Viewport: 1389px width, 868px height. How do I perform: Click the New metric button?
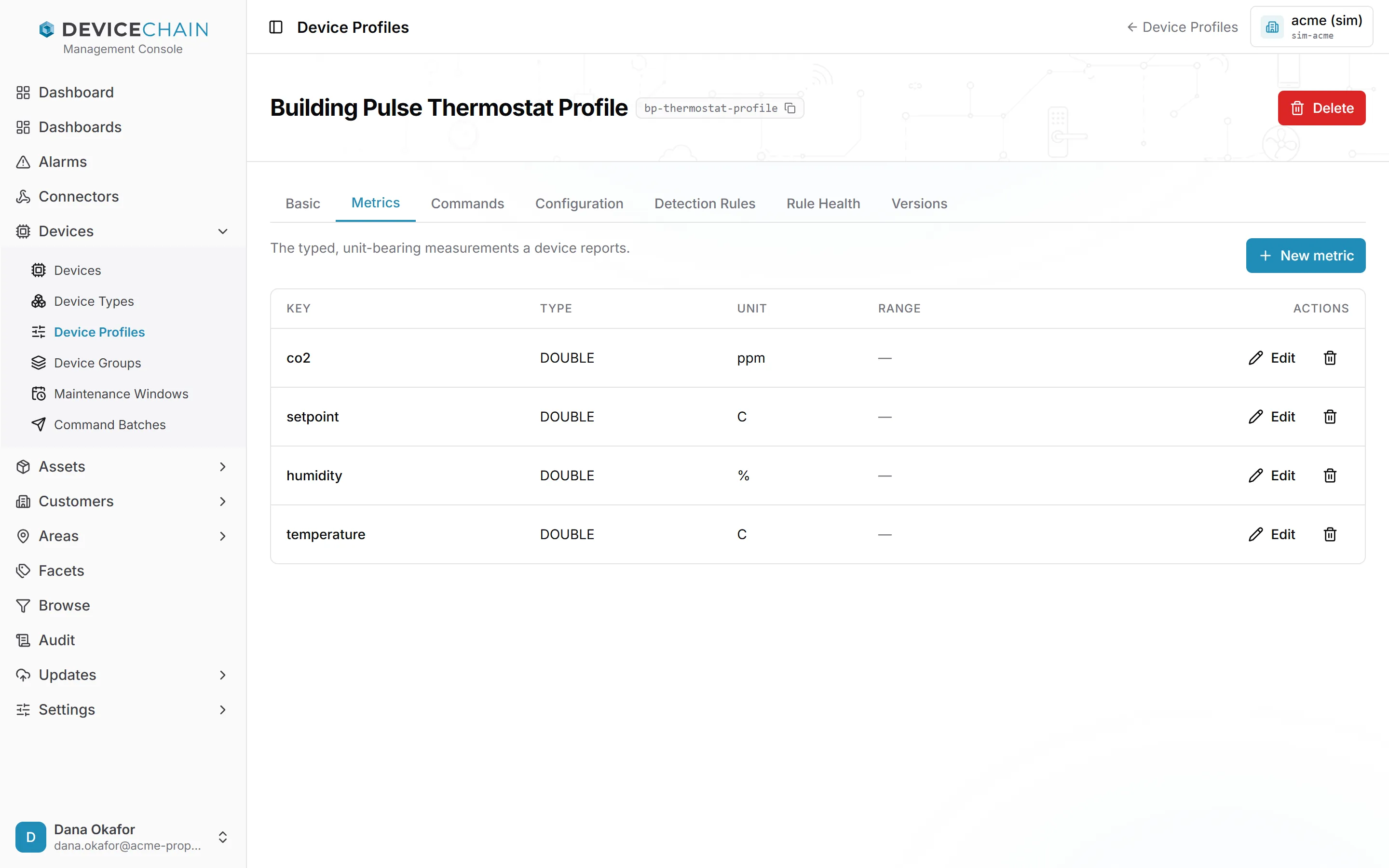(1305, 256)
